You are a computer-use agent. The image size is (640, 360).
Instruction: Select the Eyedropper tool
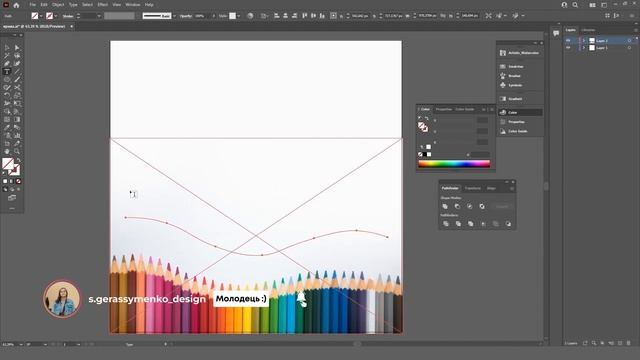tap(7, 127)
